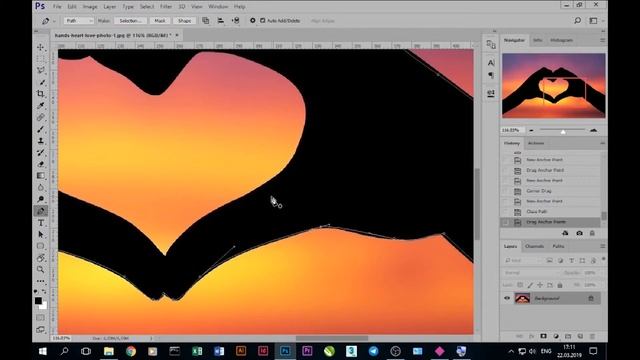Open Paragraph panel icon in side dock
The height and width of the screenshot is (360, 640).
(x=491, y=75)
